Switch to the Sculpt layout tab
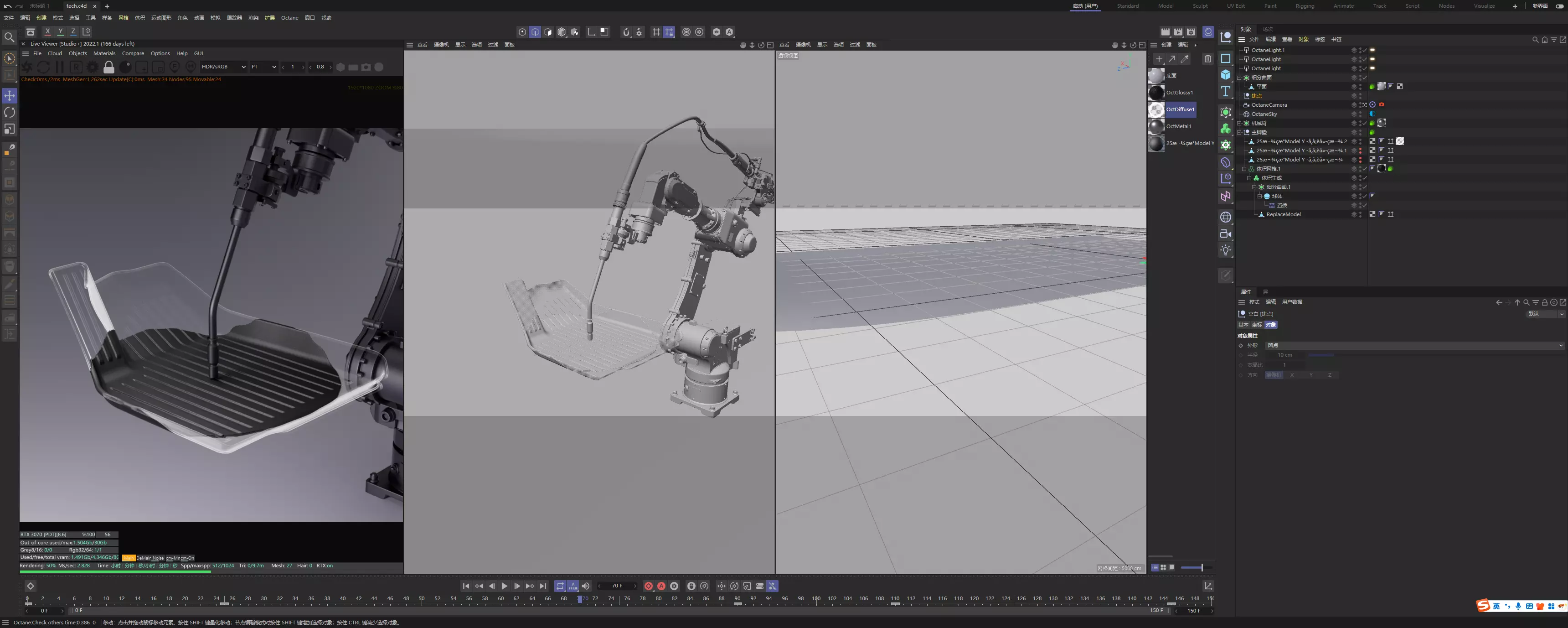The width and height of the screenshot is (1568, 628). click(x=1200, y=6)
